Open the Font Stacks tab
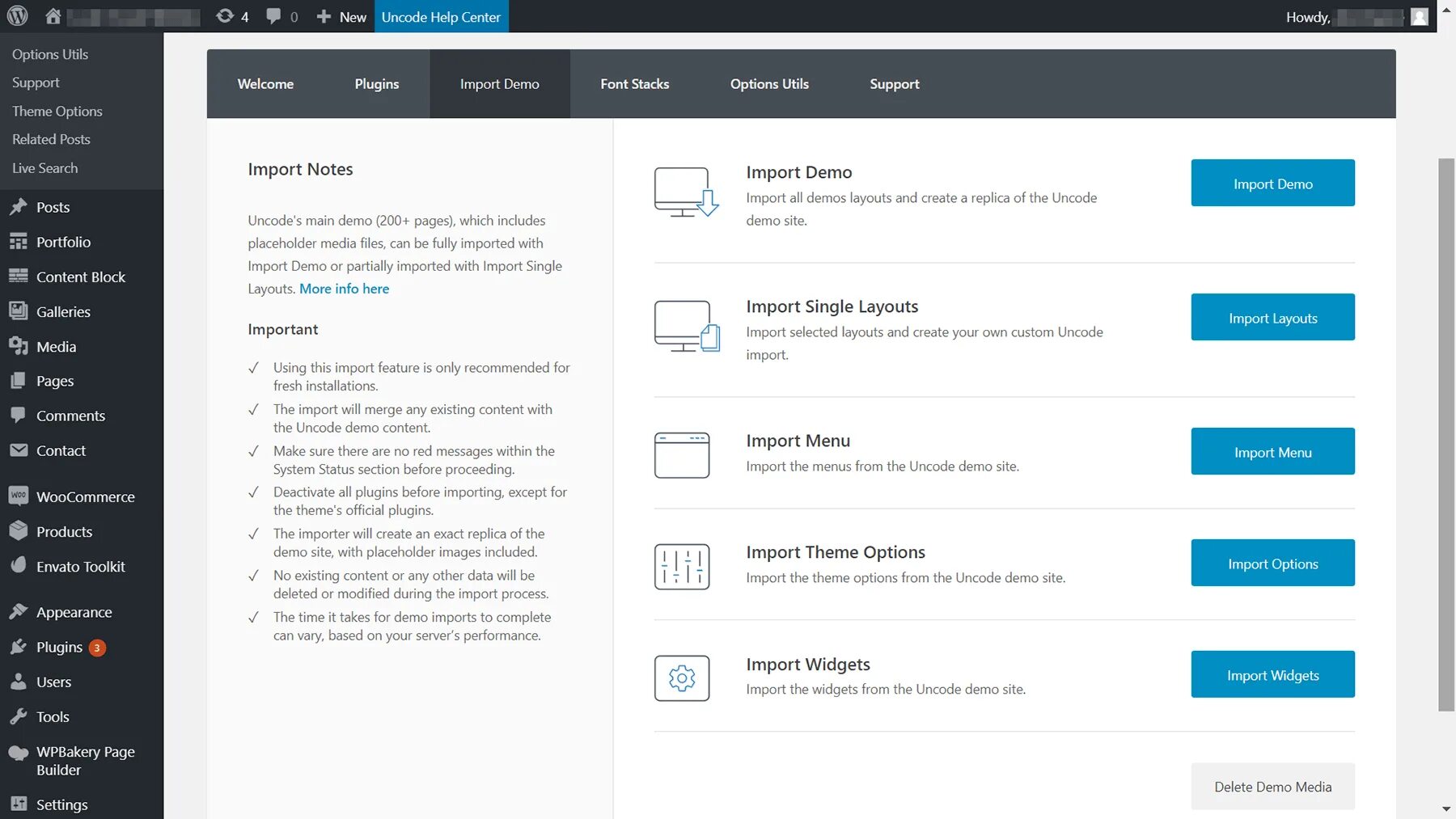This screenshot has width=1456, height=819. [635, 84]
